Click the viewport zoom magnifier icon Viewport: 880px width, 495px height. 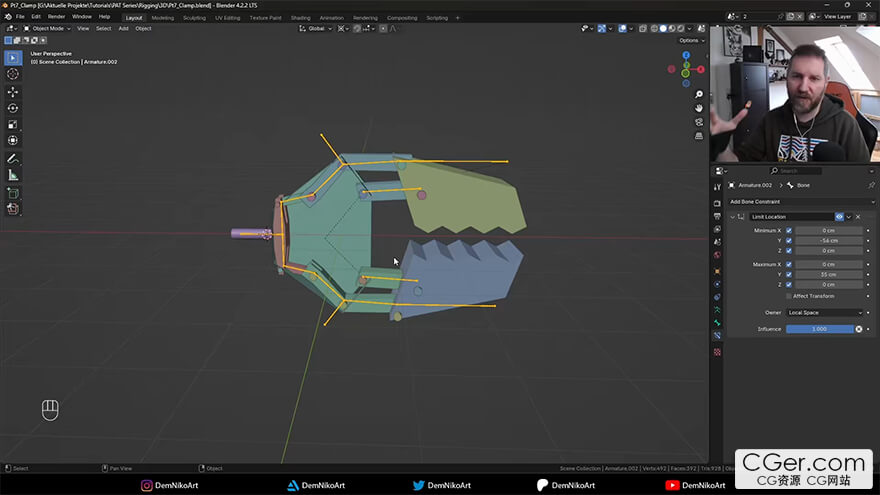click(699, 93)
